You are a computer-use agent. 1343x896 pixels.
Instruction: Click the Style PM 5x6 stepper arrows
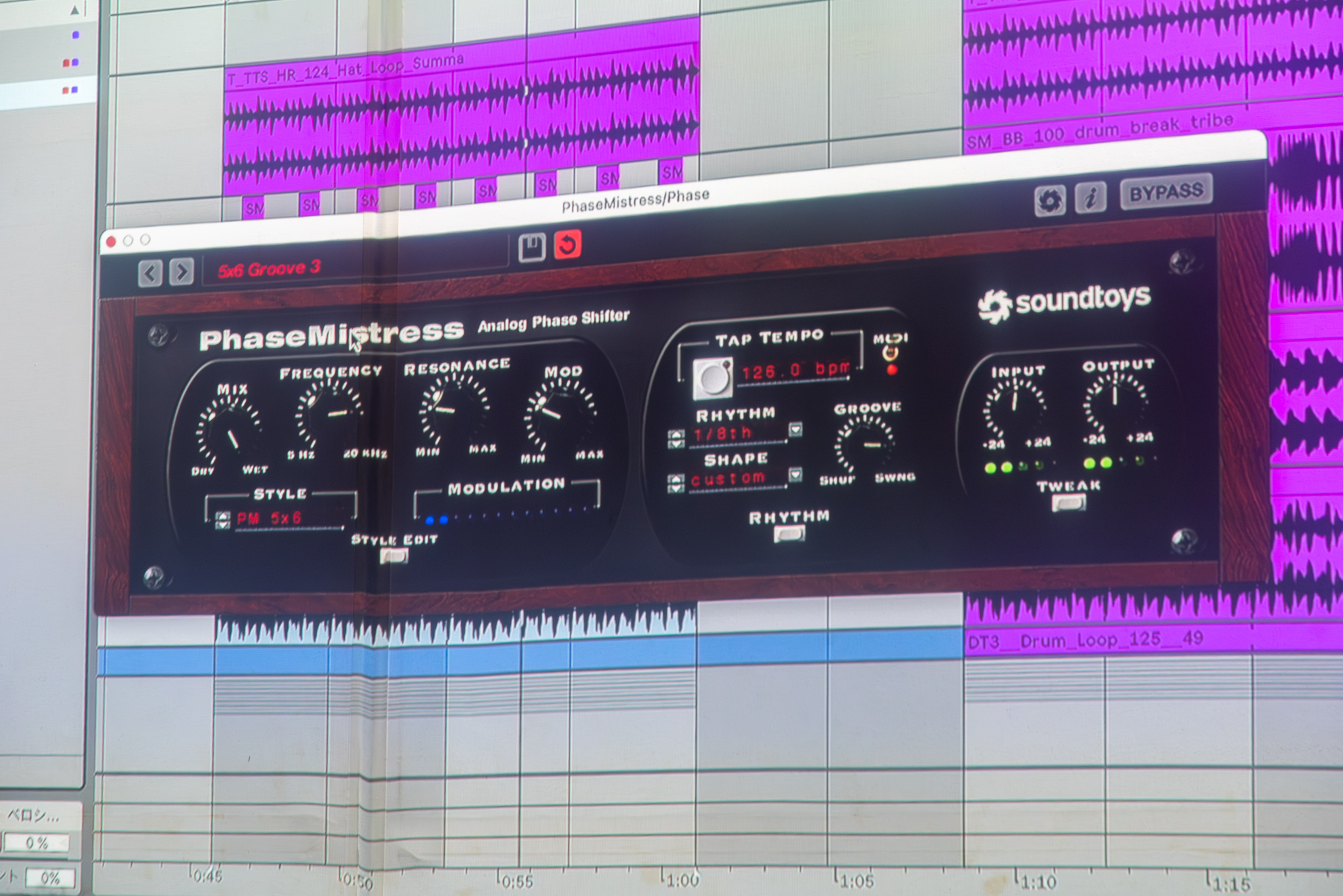pos(222,520)
